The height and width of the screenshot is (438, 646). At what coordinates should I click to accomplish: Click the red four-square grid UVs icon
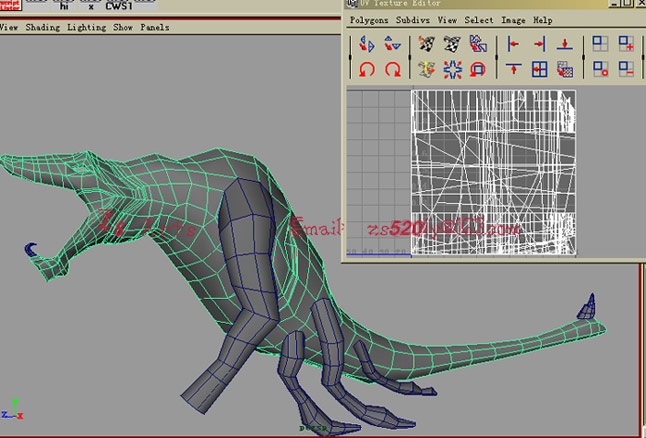pos(539,69)
